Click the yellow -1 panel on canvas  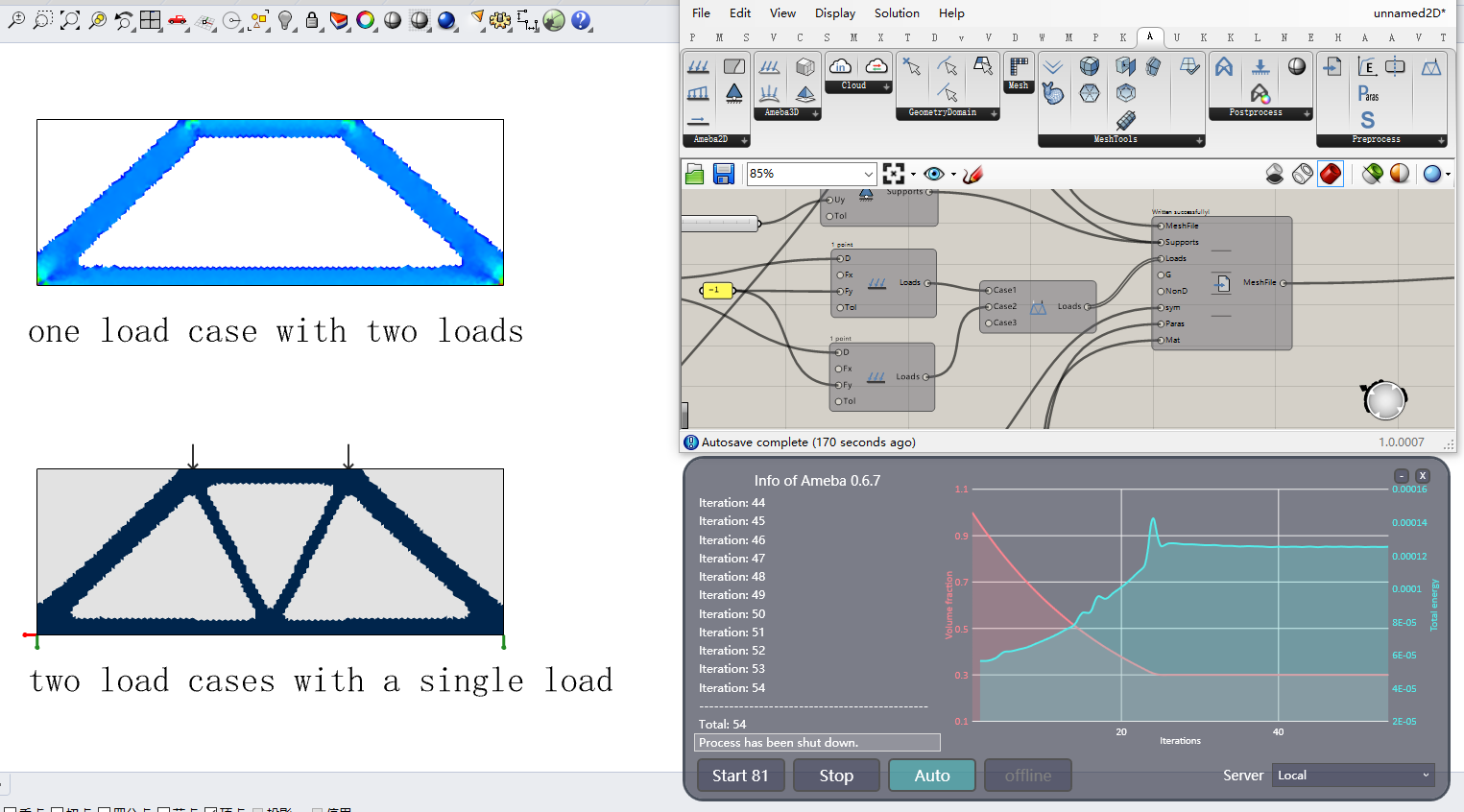pos(717,290)
